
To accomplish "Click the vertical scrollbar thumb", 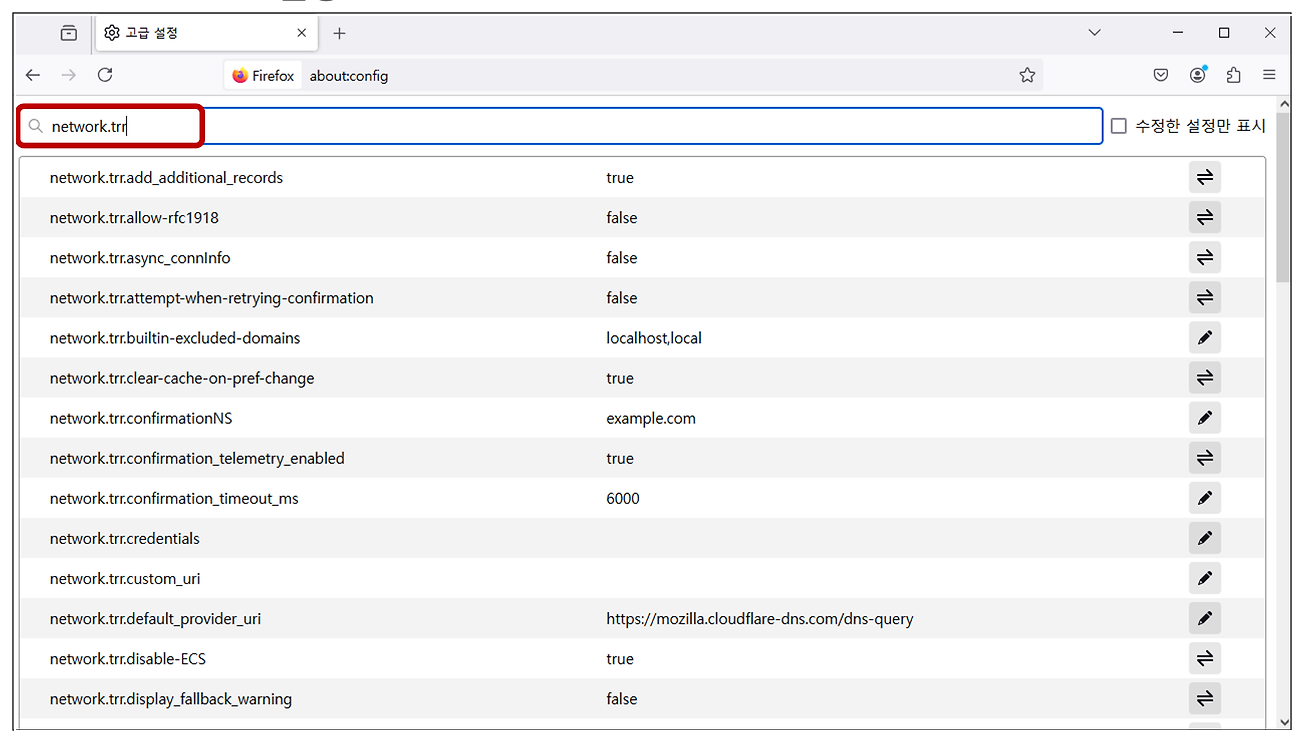I will 1284,197.
